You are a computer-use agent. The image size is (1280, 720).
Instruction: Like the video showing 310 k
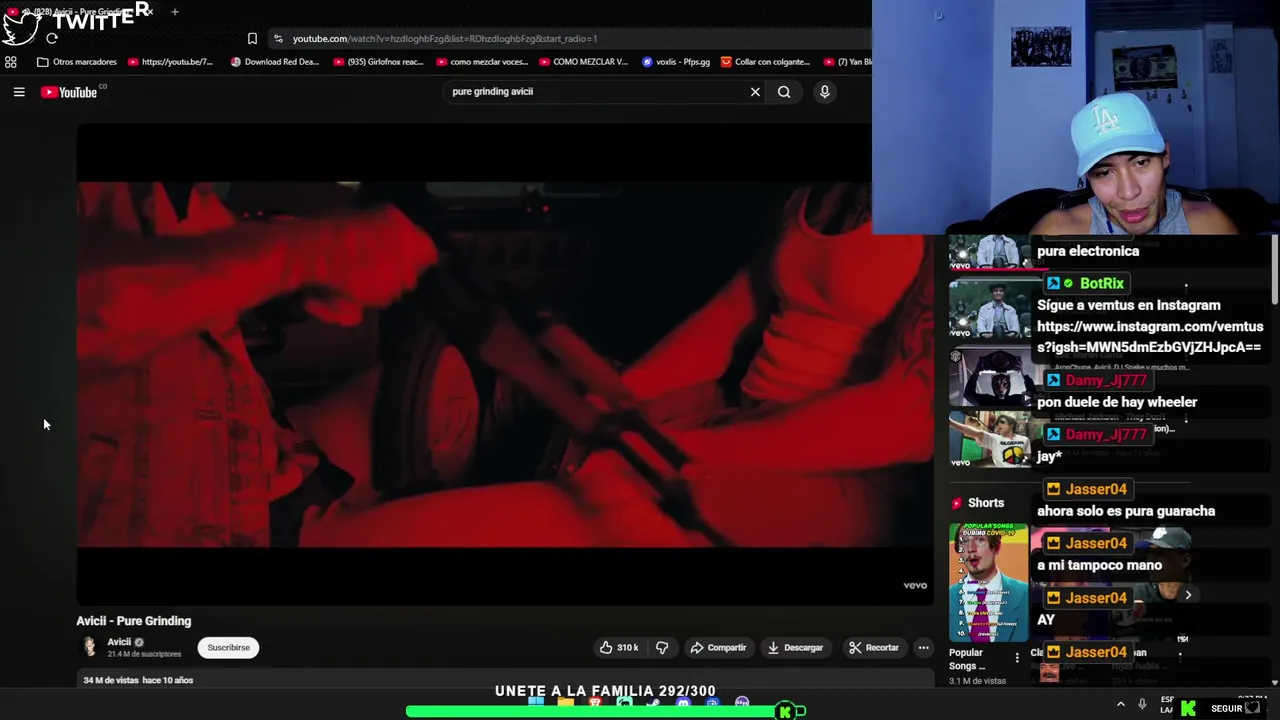click(619, 648)
